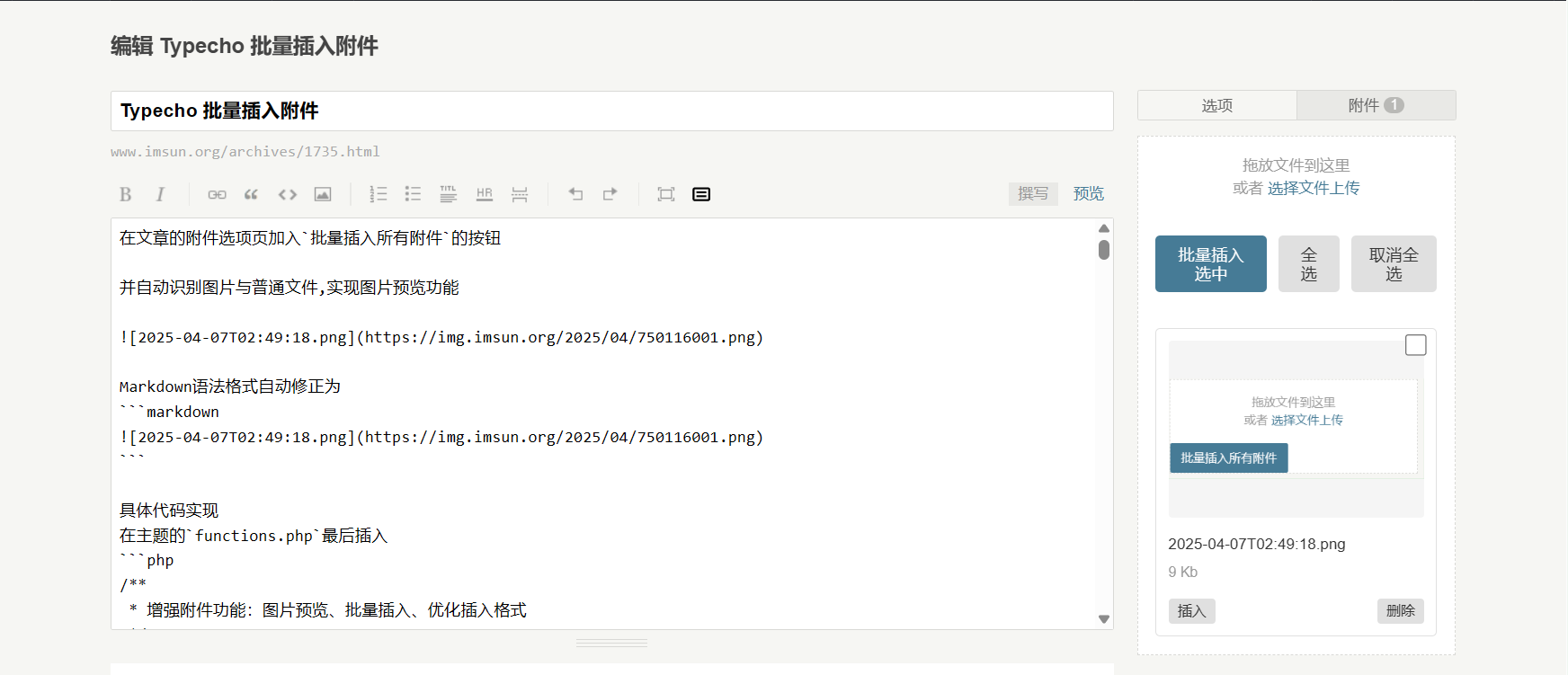
Task: Click 选择文件上传 upload link
Action: coord(1314,188)
